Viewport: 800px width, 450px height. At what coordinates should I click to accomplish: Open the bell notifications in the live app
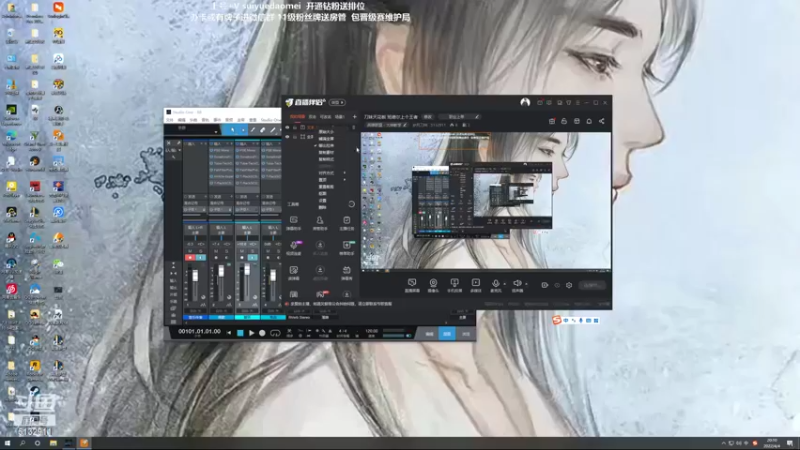pos(589,121)
